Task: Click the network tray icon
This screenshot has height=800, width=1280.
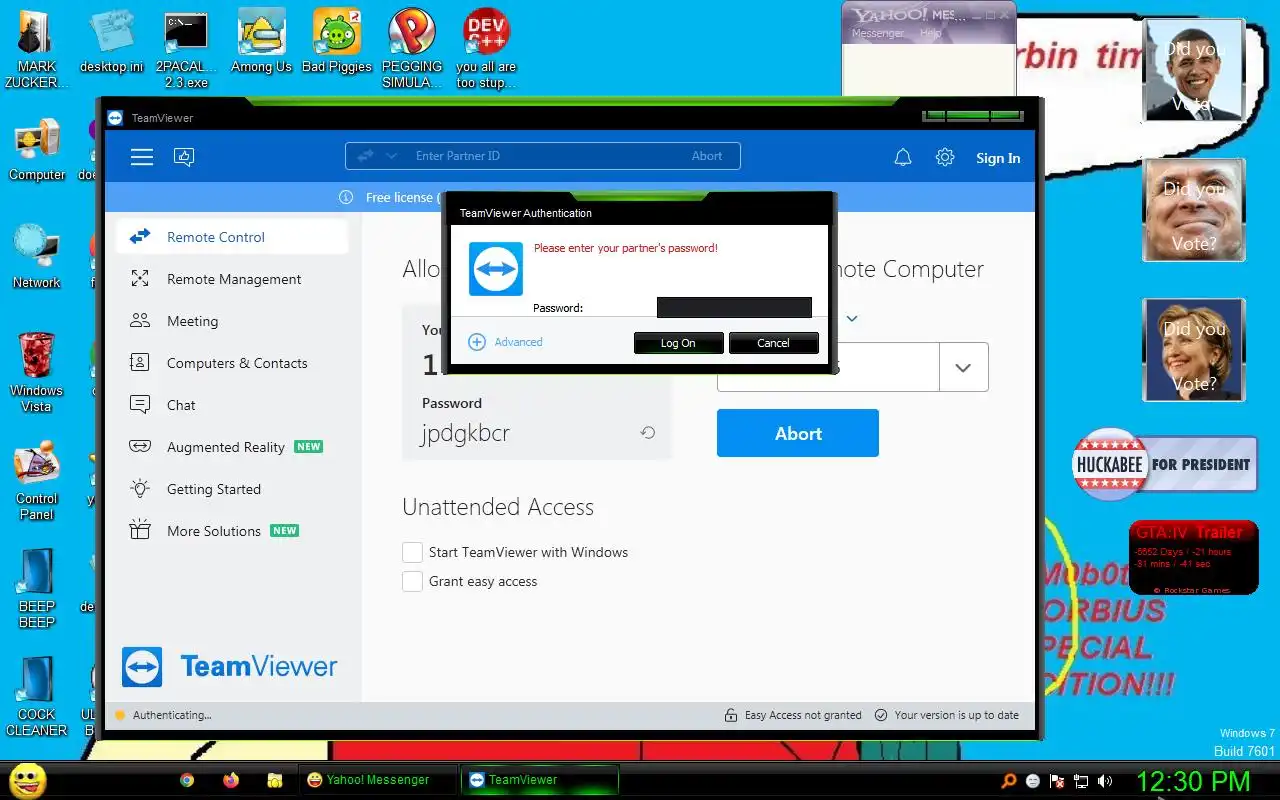Action: 1081,781
